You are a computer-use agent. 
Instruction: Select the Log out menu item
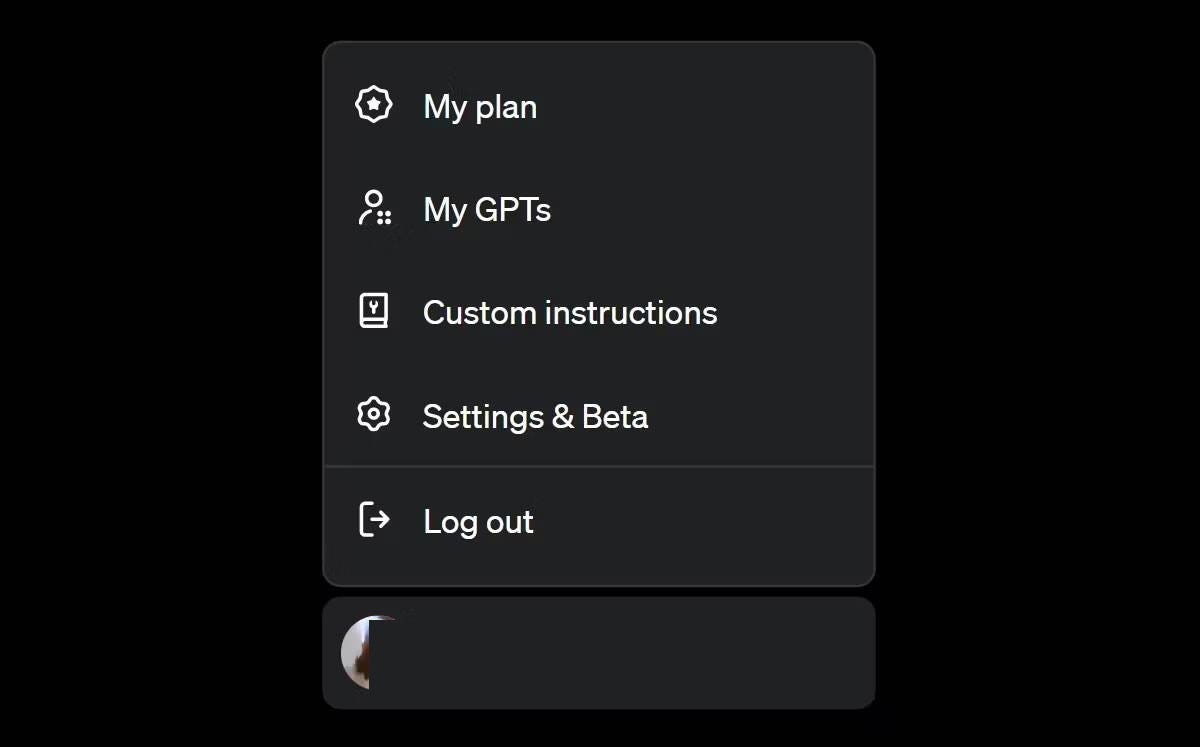tap(598, 521)
